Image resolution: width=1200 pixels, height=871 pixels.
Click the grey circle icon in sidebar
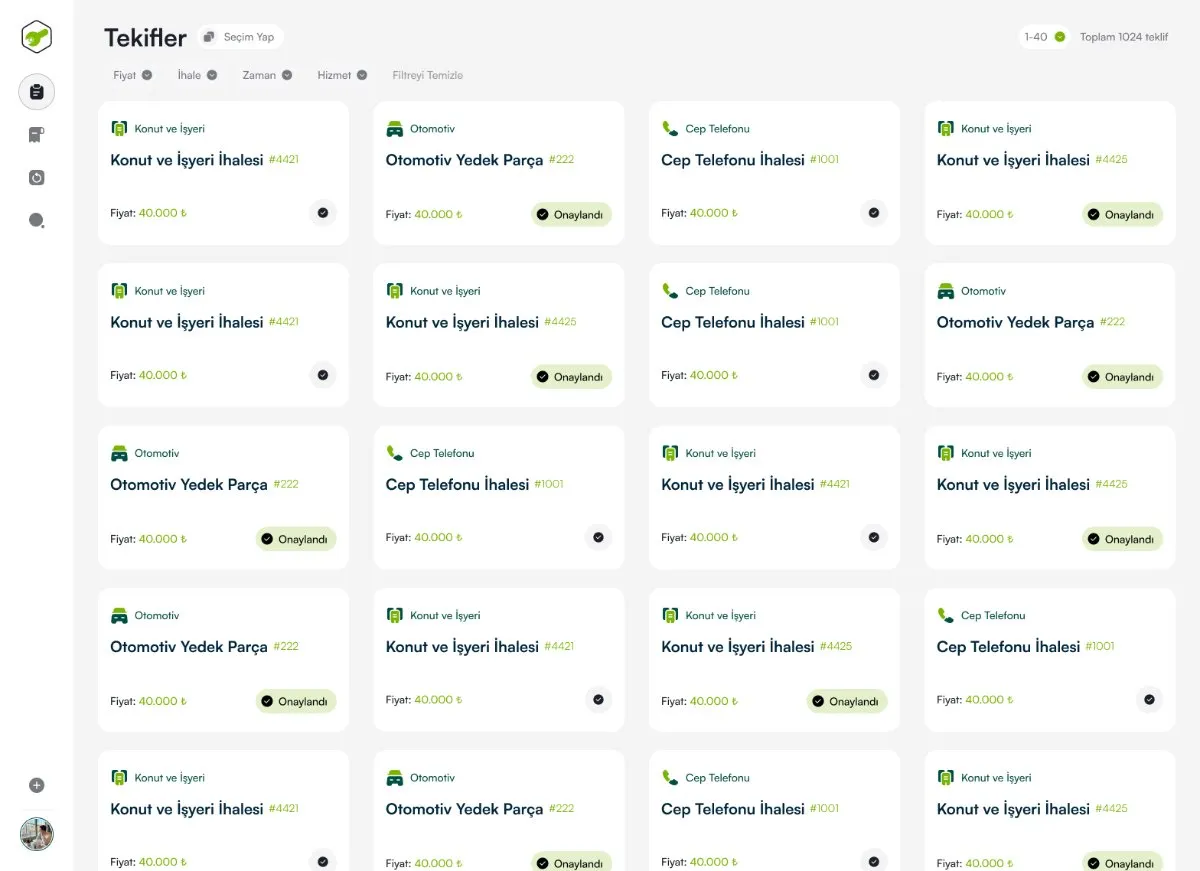tap(37, 221)
